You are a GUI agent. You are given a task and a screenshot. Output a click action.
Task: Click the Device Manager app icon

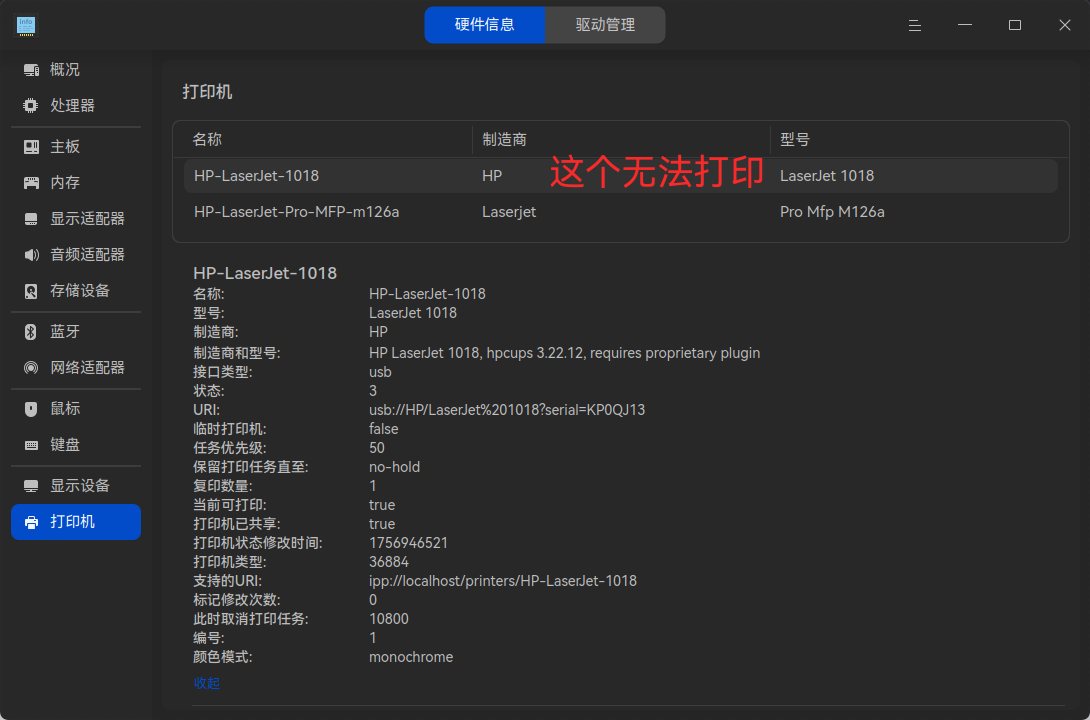[26, 26]
